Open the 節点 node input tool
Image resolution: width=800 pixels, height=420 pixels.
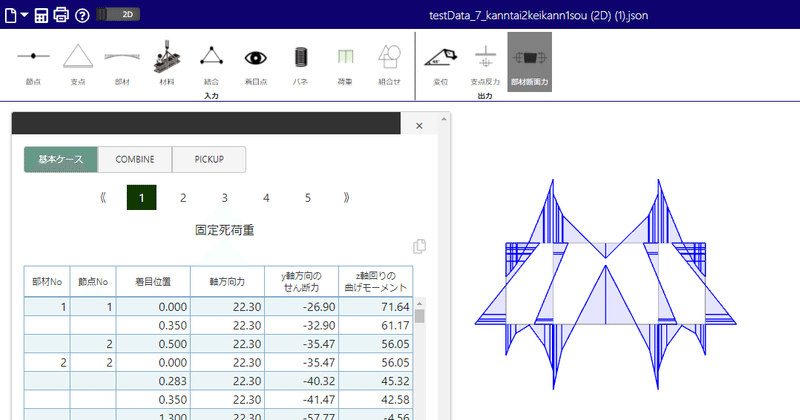[x=33, y=63]
